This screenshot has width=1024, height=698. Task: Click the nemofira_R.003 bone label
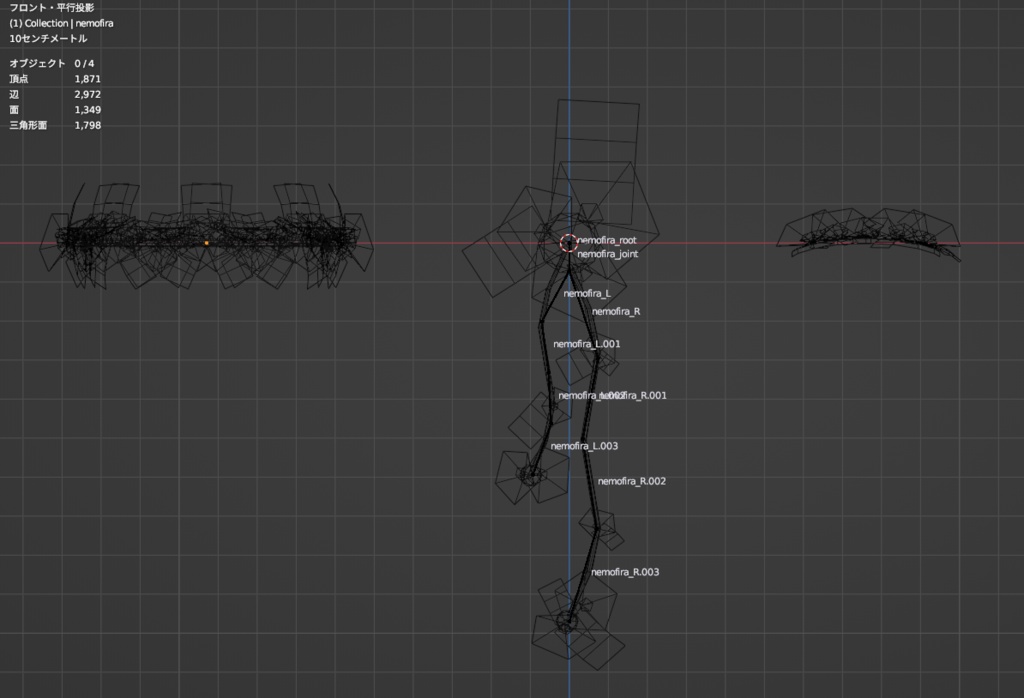point(625,573)
